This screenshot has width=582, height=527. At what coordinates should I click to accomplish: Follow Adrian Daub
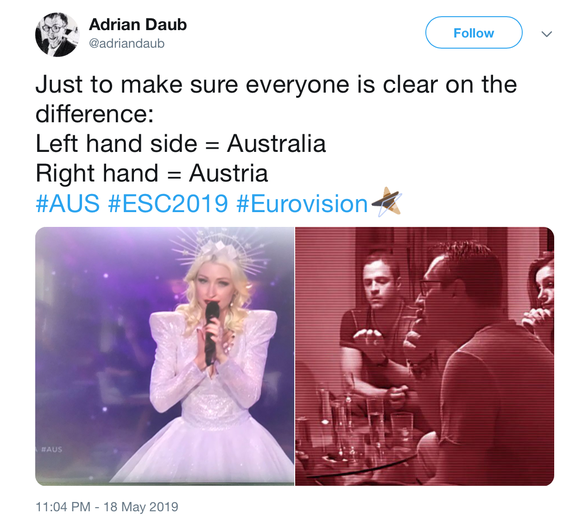(474, 33)
